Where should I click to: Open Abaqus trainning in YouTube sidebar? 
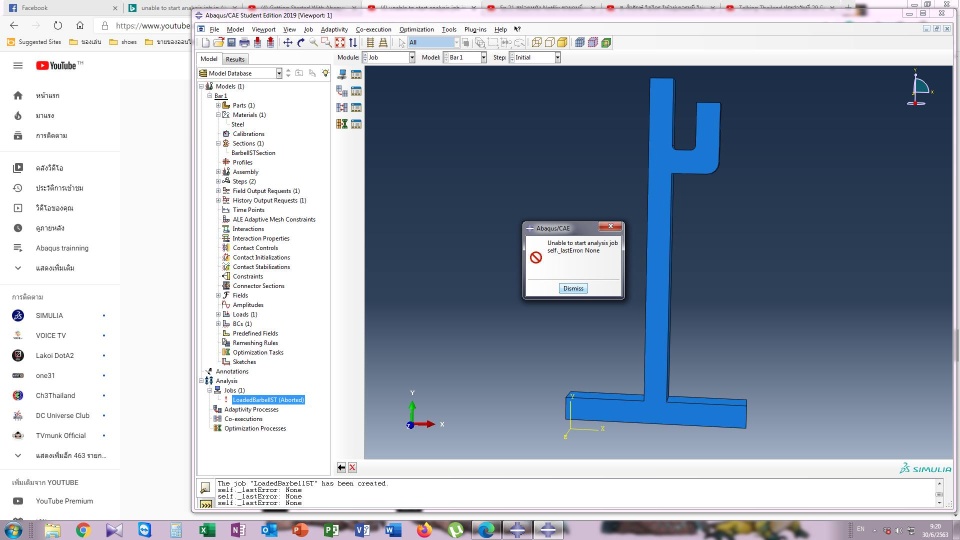pyautogui.click(x=62, y=248)
